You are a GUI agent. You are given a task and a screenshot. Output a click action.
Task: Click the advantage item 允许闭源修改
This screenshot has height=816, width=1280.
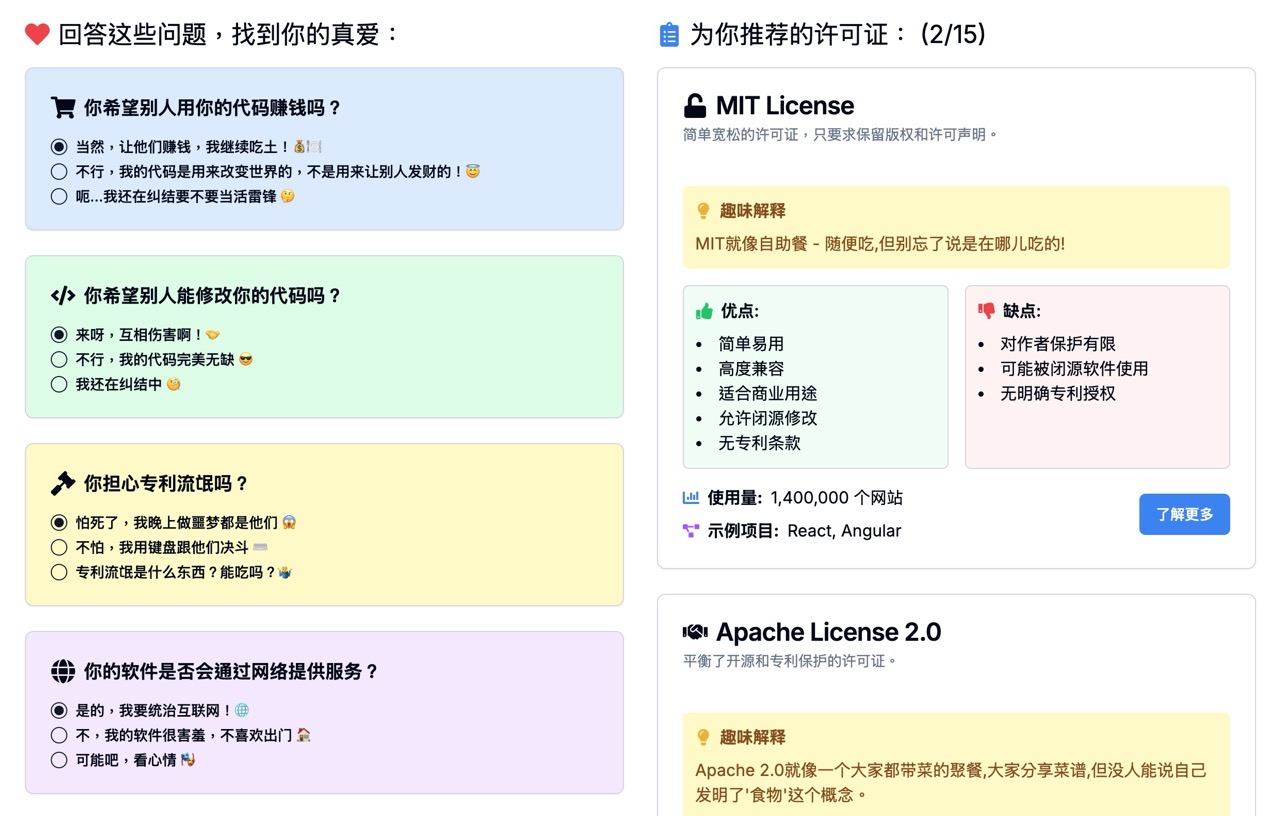click(x=768, y=419)
